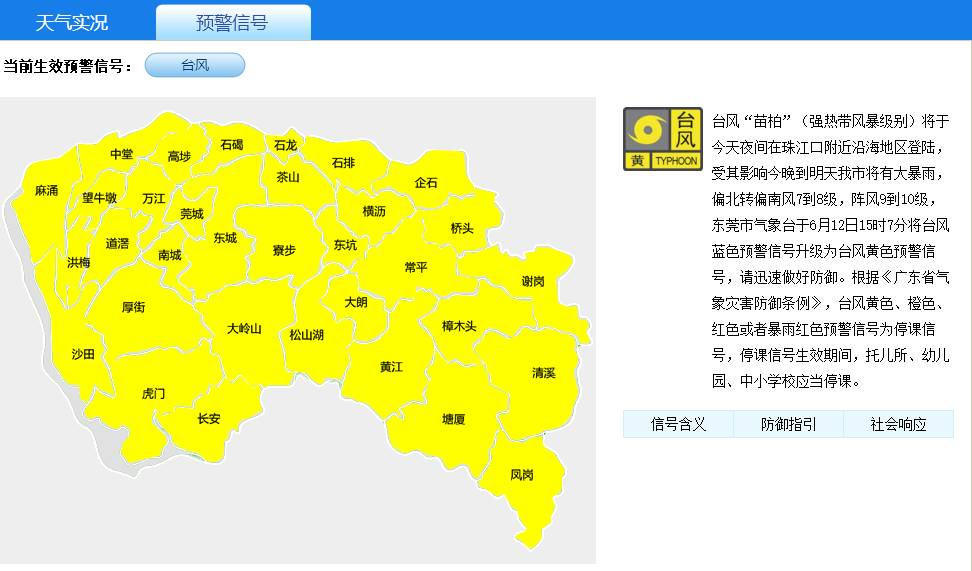Switch to the 天气实况 tab
This screenshot has height=571, width=972.
(72, 23)
